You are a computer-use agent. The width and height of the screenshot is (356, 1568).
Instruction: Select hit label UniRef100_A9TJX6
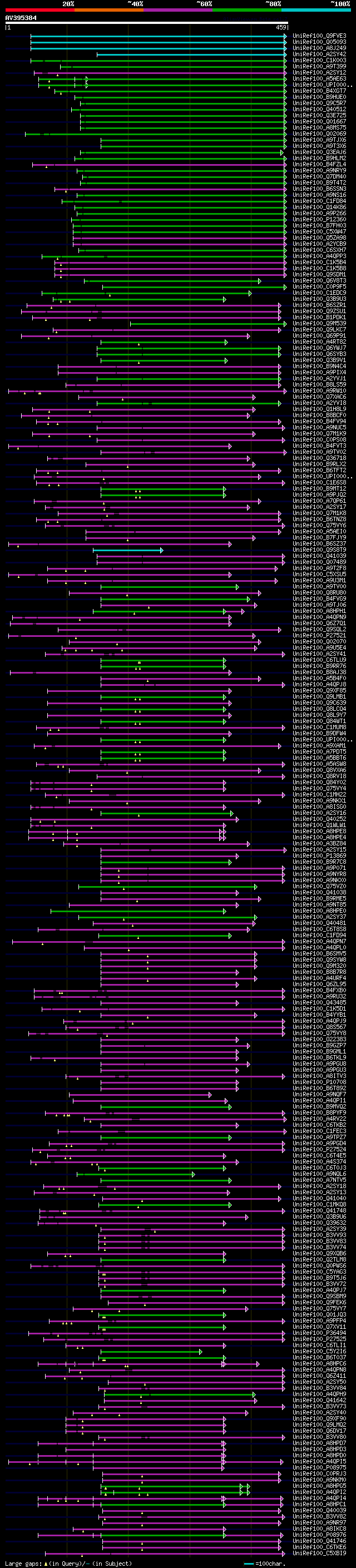pyautogui.click(x=319, y=140)
